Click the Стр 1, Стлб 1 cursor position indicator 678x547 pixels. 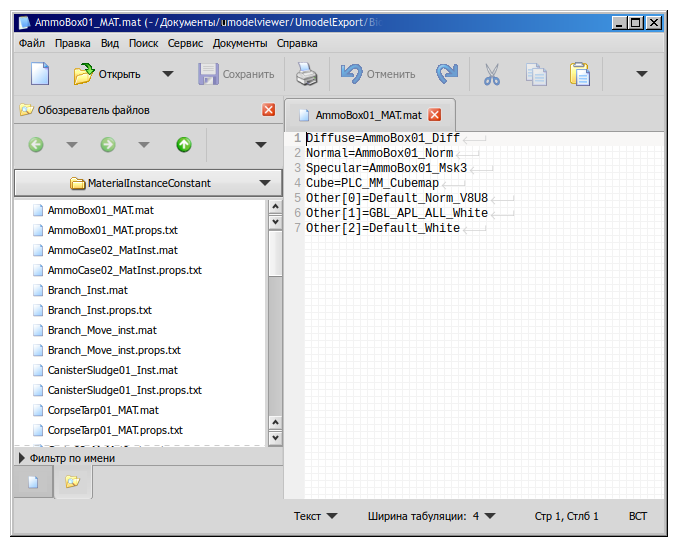click(x=566, y=516)
